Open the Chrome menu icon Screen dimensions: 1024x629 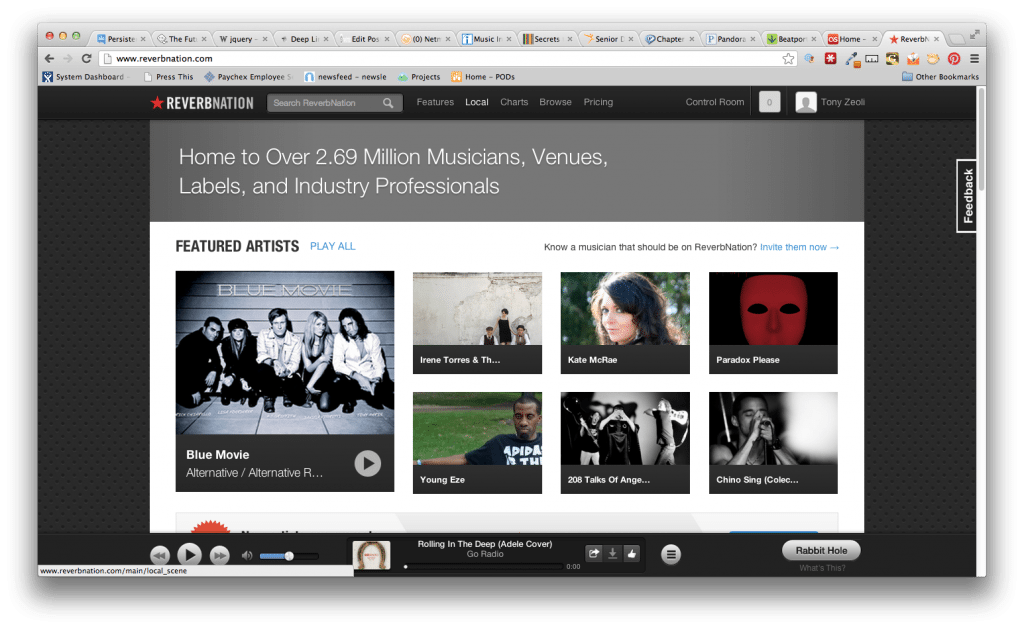974,59
